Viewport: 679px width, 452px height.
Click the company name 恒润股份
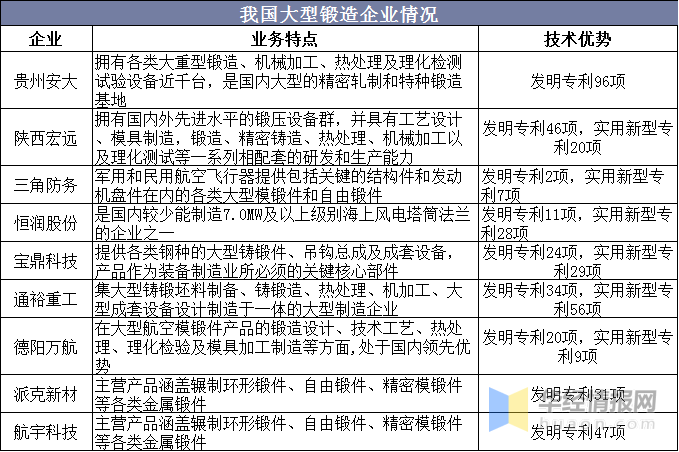[x=46, y=223]
